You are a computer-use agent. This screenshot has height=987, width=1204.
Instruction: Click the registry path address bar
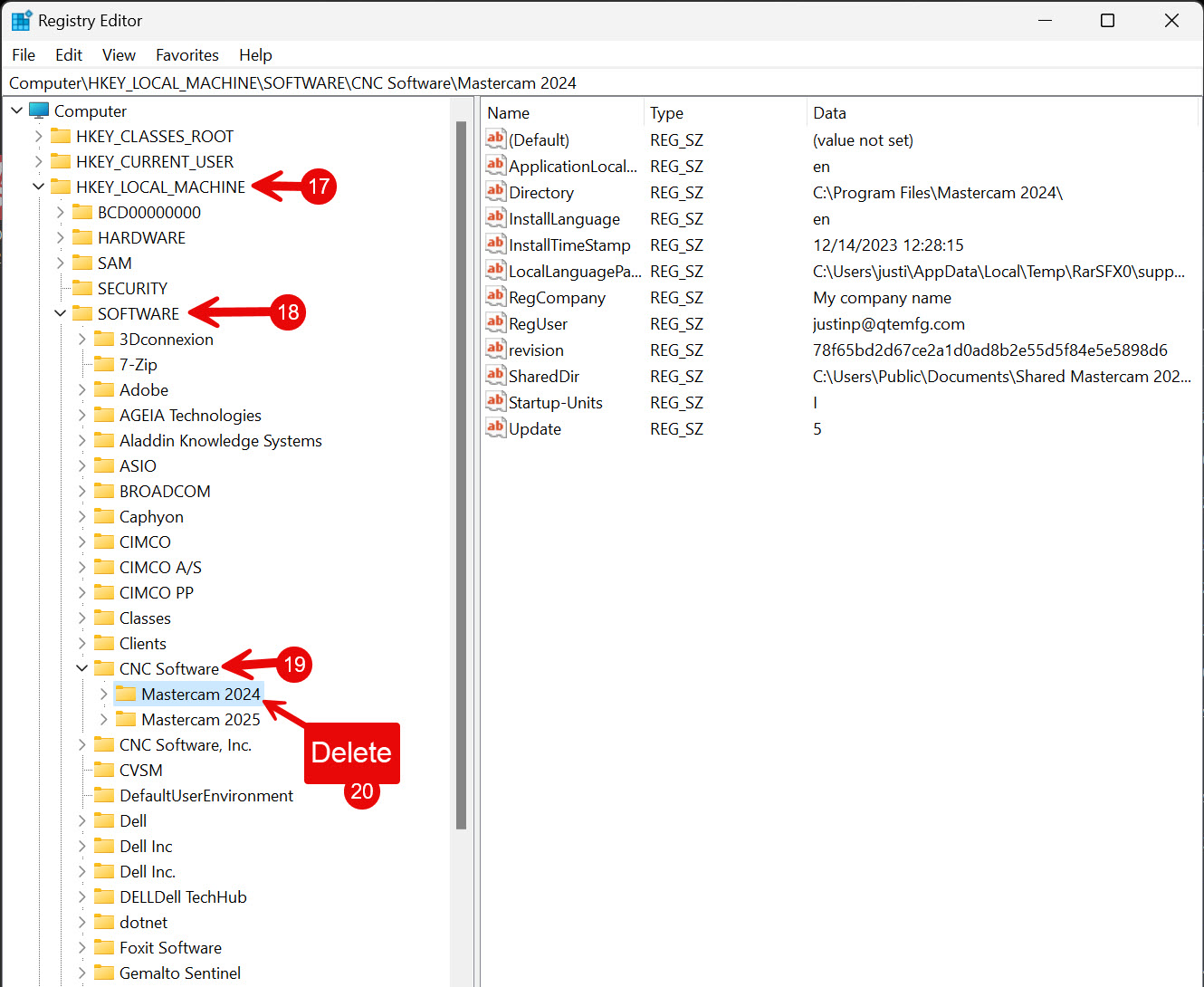602,83
